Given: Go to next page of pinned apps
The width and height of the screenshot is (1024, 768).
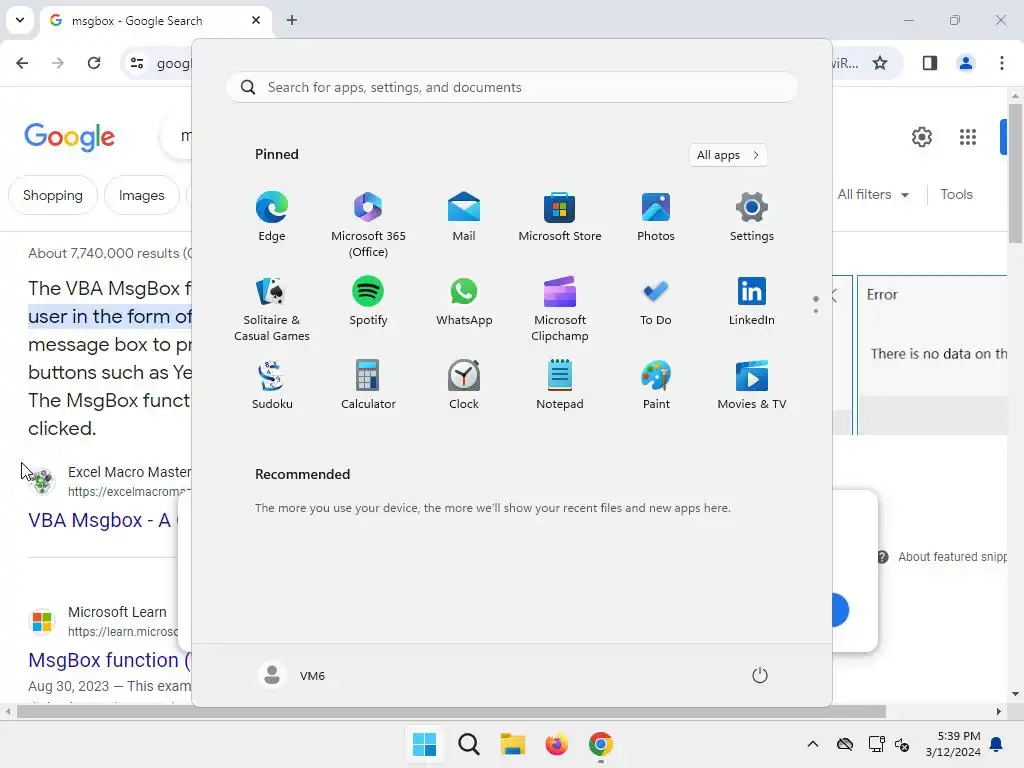Looking at the screenshot, I should click(x=816, y=310).
